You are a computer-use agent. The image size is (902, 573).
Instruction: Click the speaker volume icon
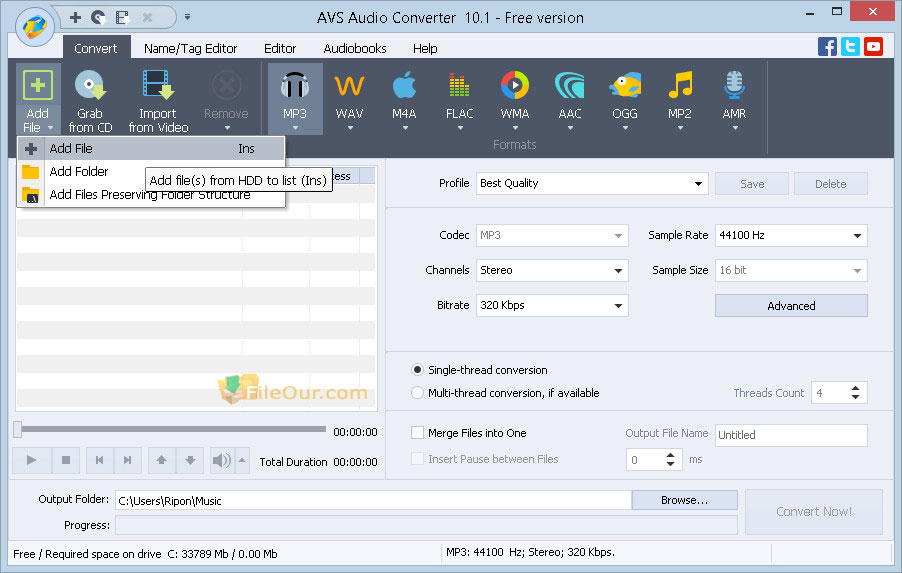tap(222, 460)
